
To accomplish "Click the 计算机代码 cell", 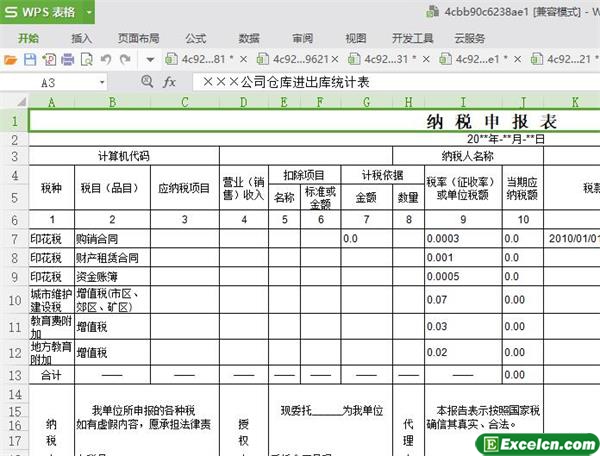I will point(124,156).
